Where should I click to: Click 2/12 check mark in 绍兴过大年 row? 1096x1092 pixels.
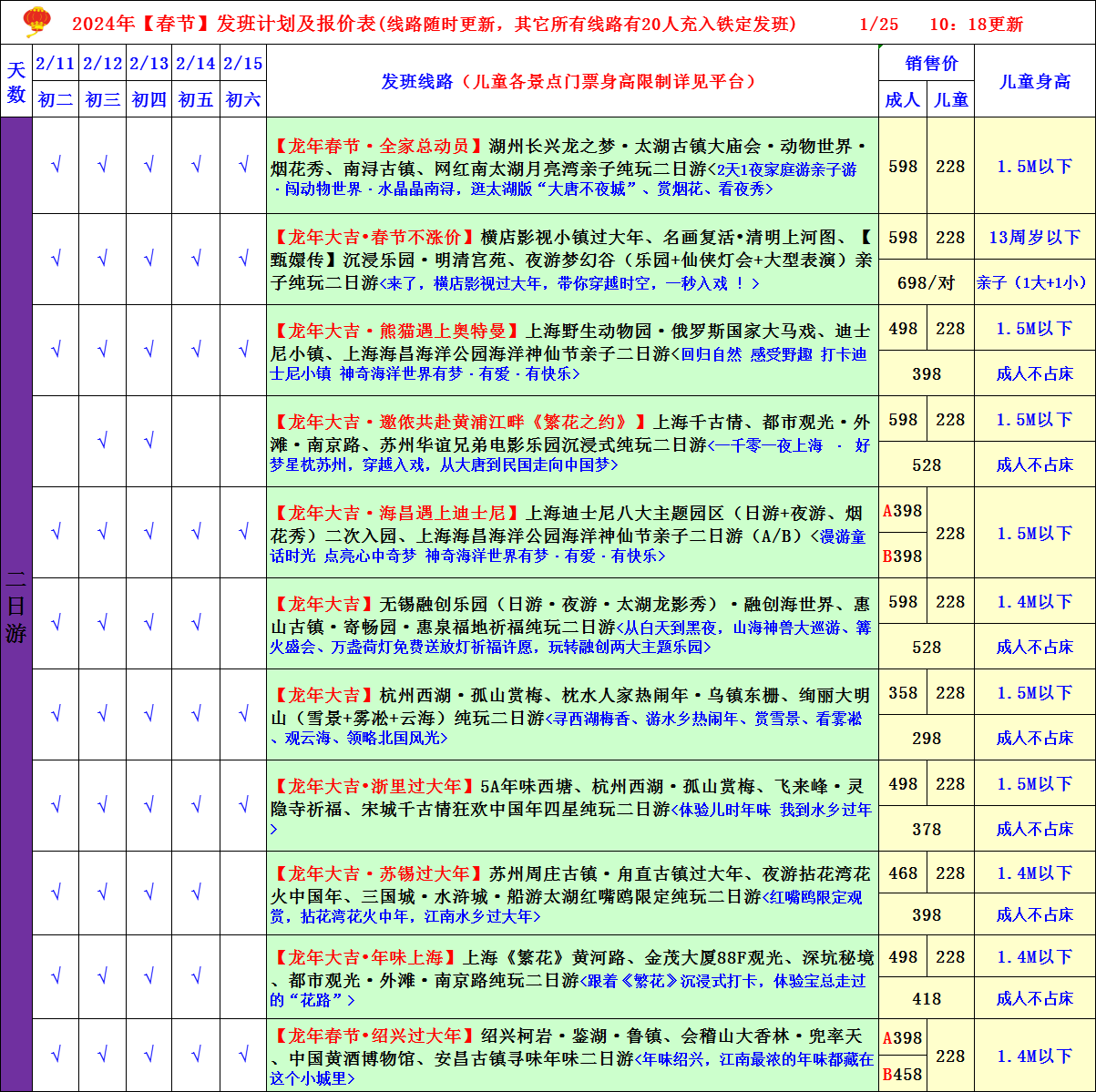tap(102, 1056)
